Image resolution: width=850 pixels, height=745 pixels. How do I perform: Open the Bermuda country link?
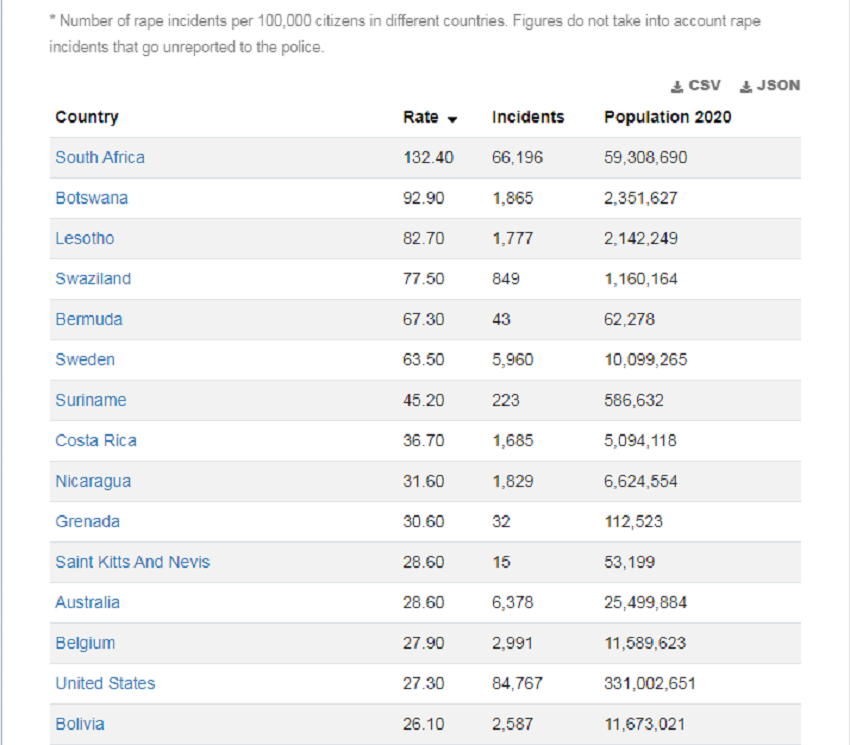pos(89,319)
